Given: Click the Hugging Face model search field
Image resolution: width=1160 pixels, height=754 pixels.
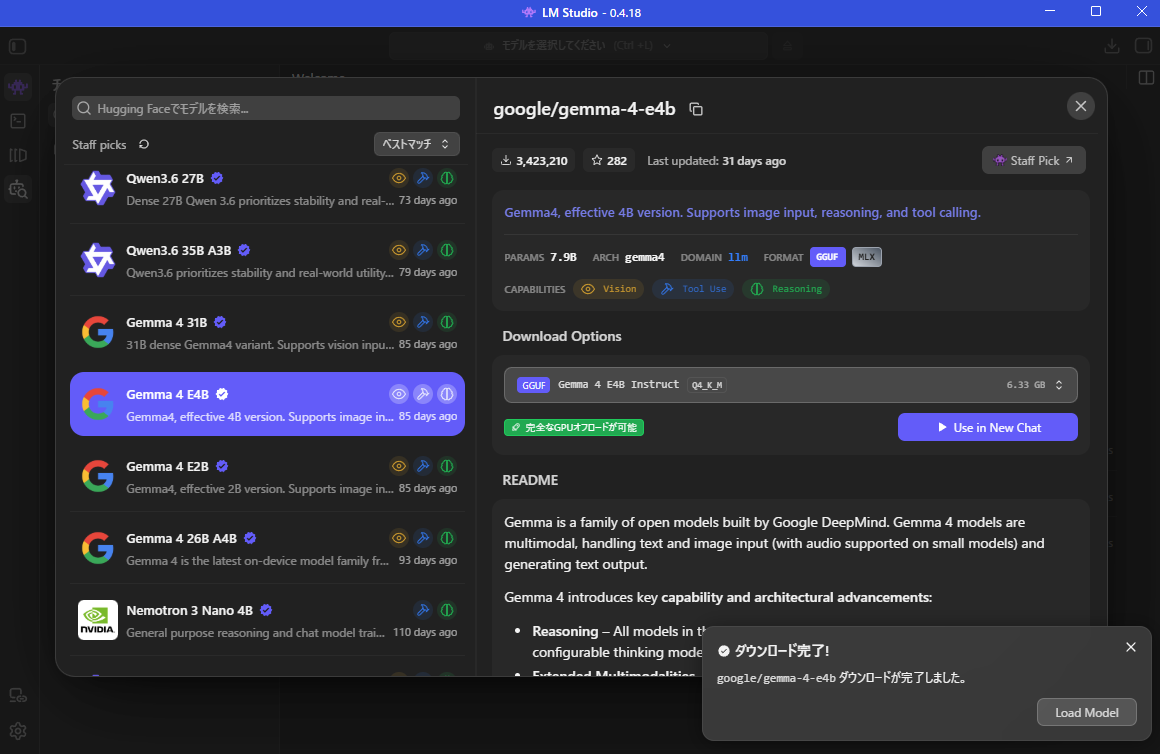Looking at the screenshot, I should [x=266, y=108].
